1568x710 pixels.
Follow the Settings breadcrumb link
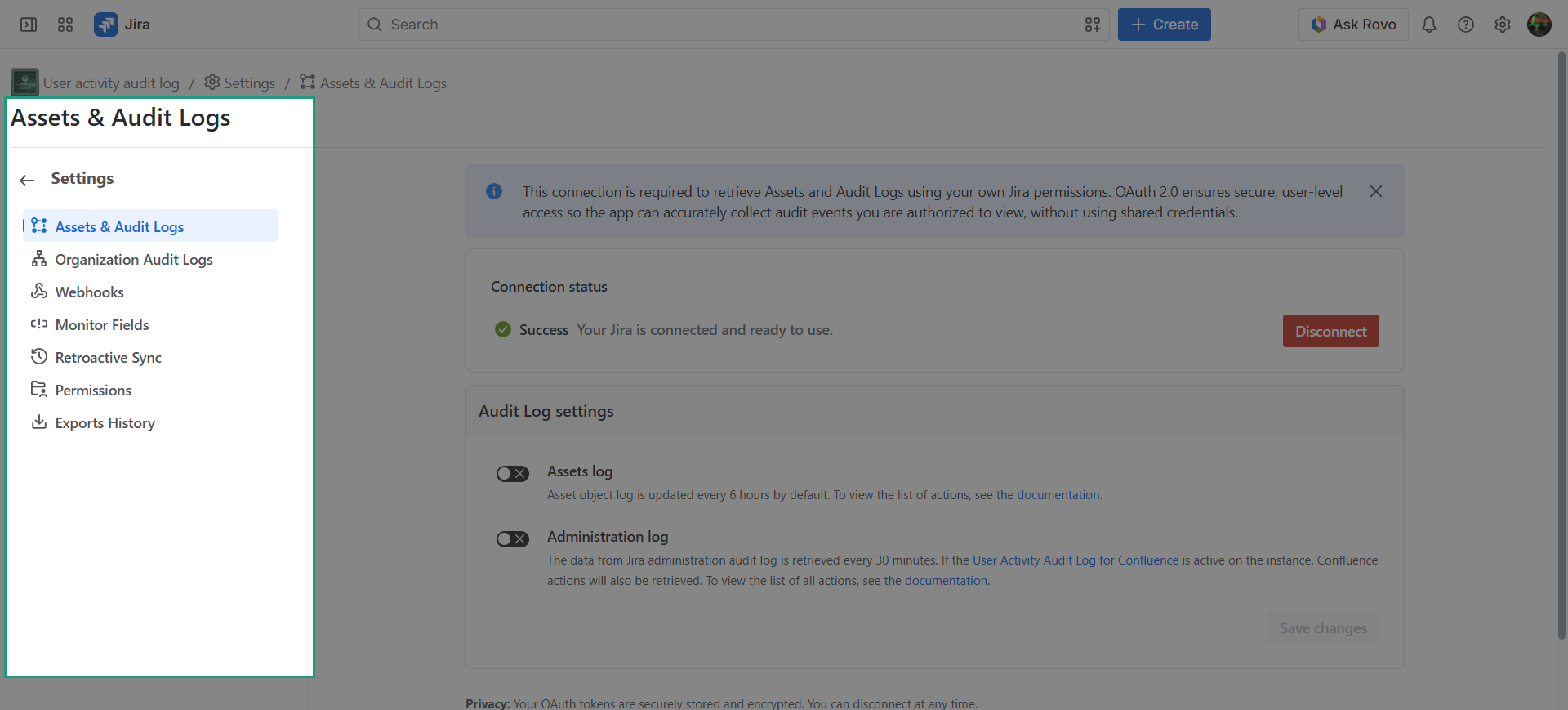249,83
